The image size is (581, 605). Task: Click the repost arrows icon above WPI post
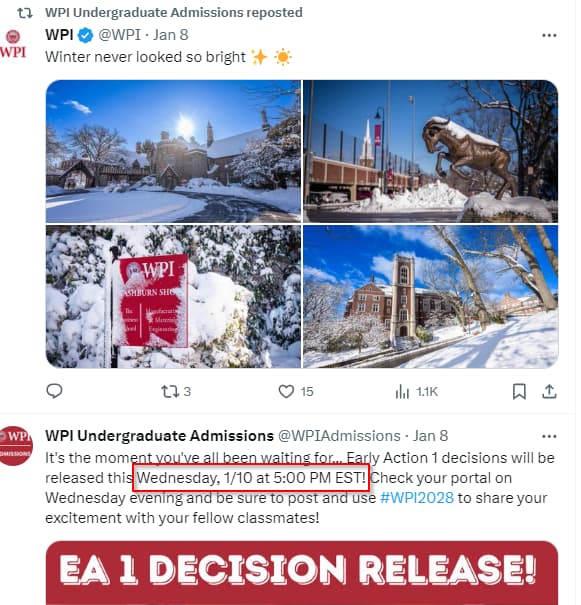coord(25,13)
